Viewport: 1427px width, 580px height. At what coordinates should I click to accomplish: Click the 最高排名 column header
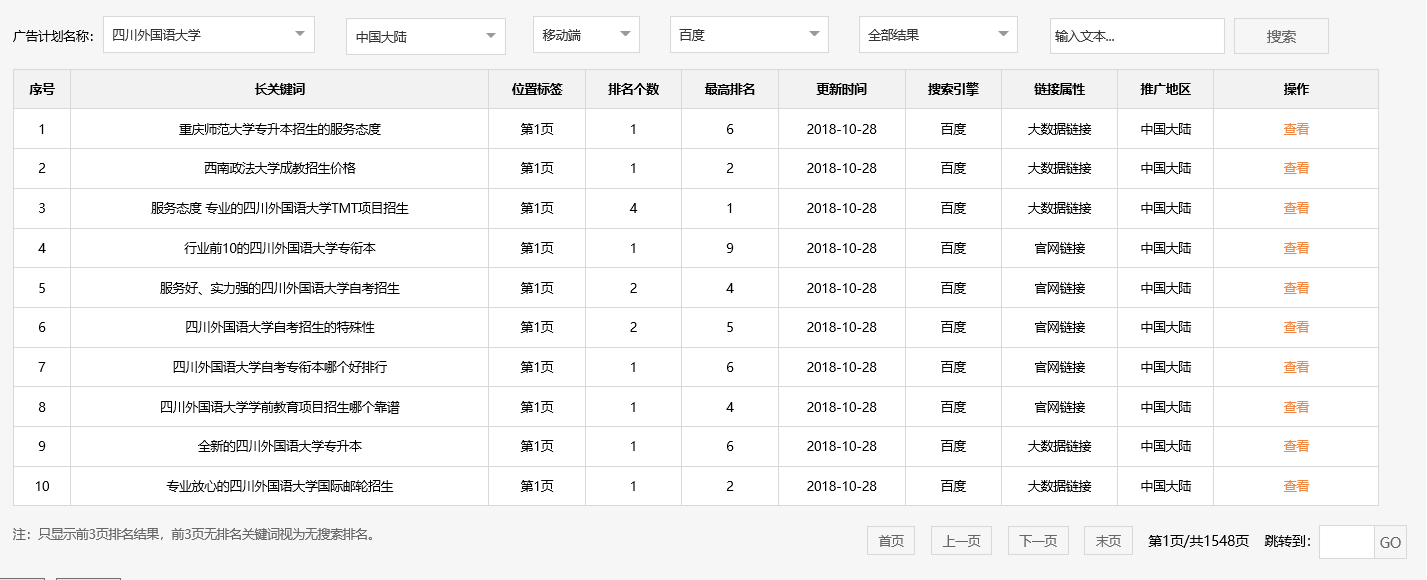pyautogui.click(x=730, y=89)
